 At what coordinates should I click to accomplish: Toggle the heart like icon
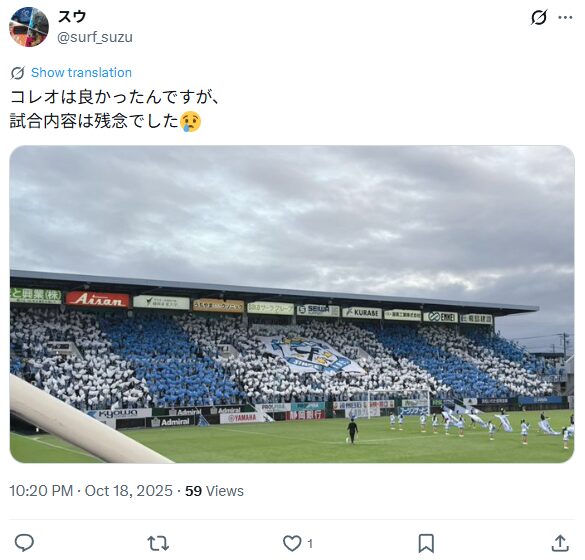[292, 543]
